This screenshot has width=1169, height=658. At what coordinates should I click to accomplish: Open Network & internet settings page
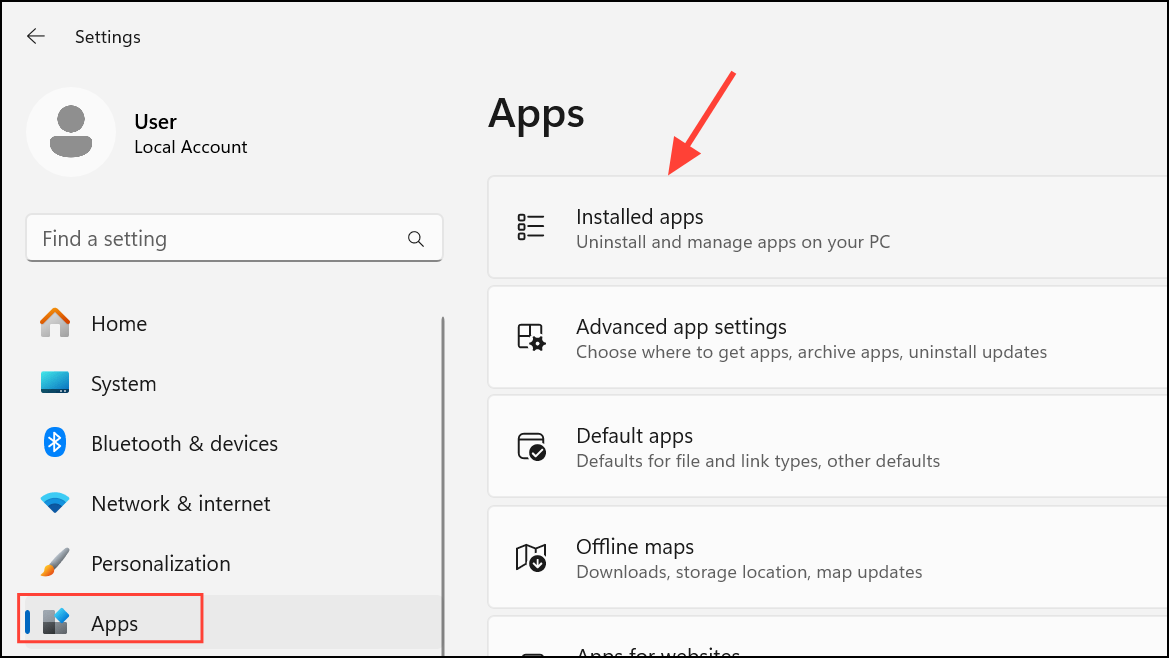click(x=180, y=504)
